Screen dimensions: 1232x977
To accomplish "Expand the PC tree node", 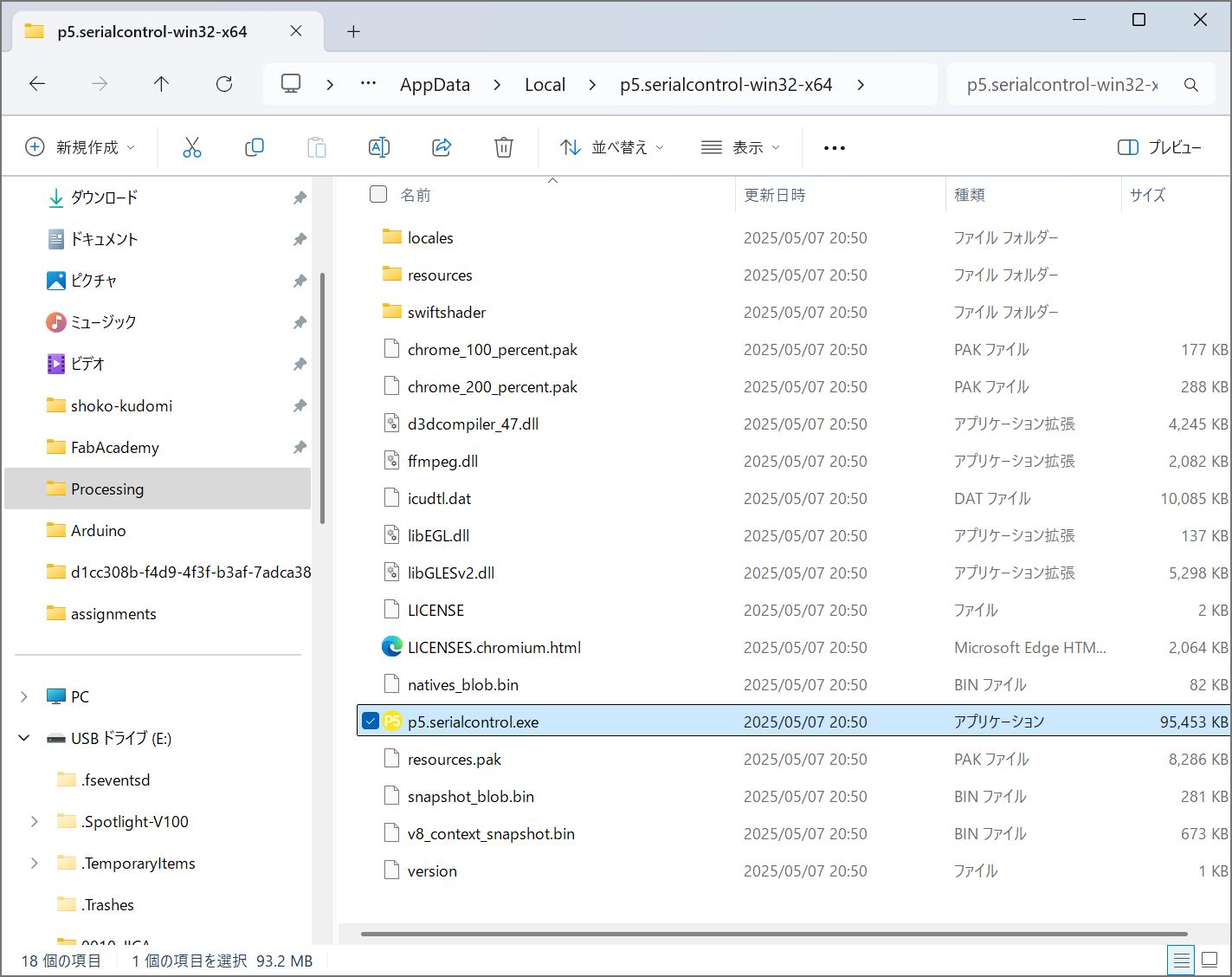I will [x=24, y=696].
